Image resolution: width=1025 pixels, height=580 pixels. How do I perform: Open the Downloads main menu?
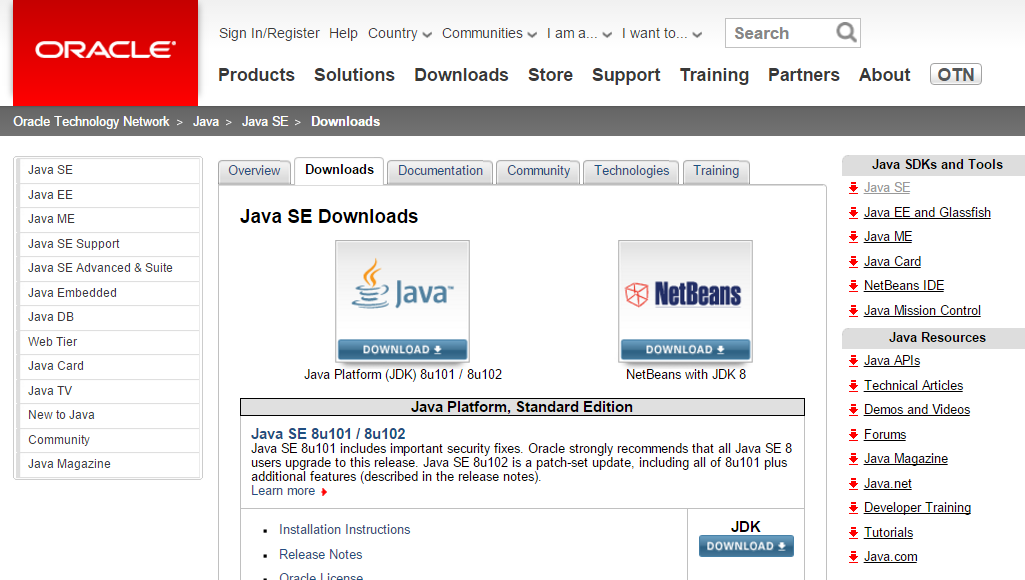pyautogui.click(x=462, y=75)
